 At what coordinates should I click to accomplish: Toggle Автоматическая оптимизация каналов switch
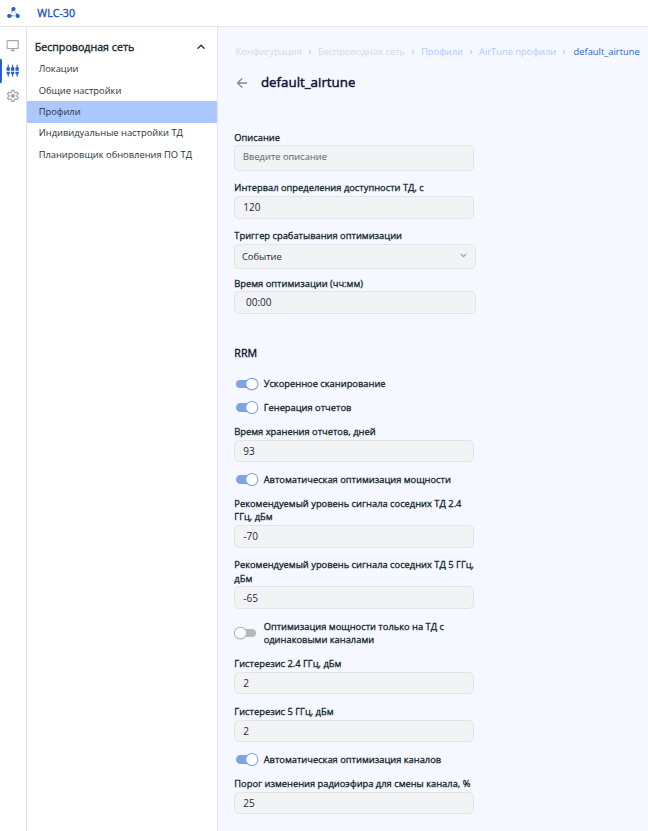pos(246,759)
